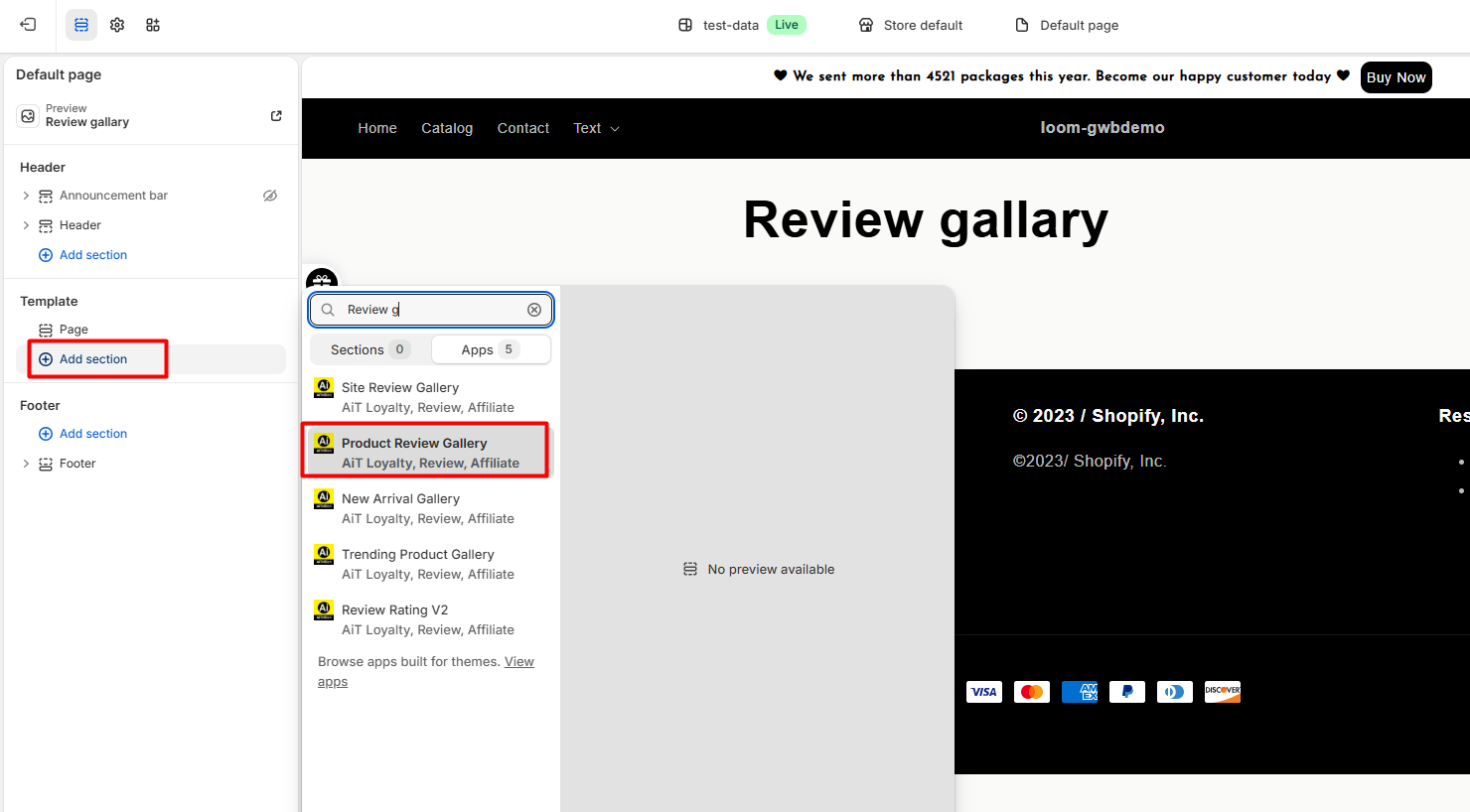Image resolution: width=1470 pixels, height=812 pixels.
Task: Open the View apps link
Action: [x=518, y=662]
